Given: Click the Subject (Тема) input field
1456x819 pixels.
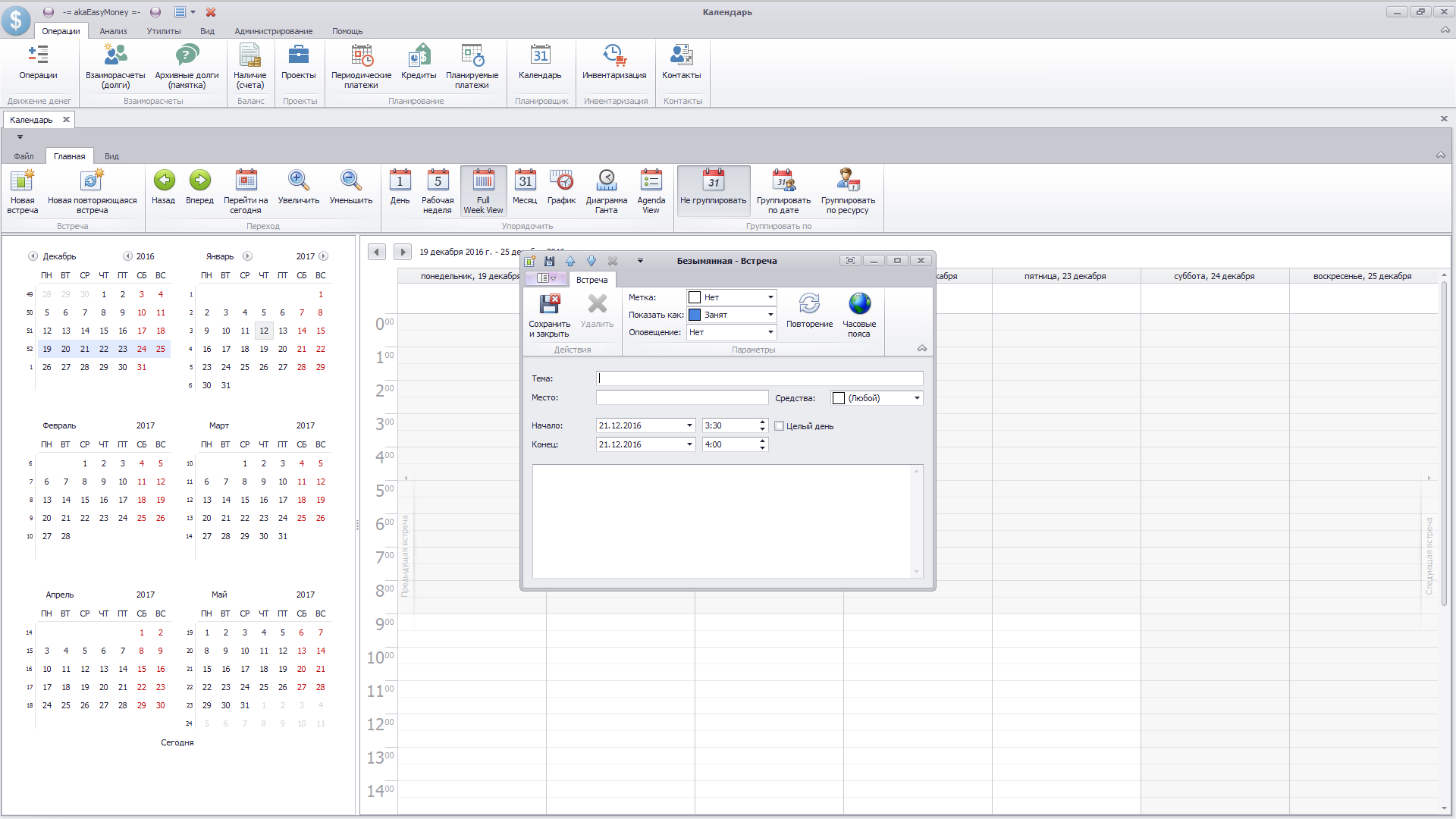Looking at the screenshot, I should (759, 378).
